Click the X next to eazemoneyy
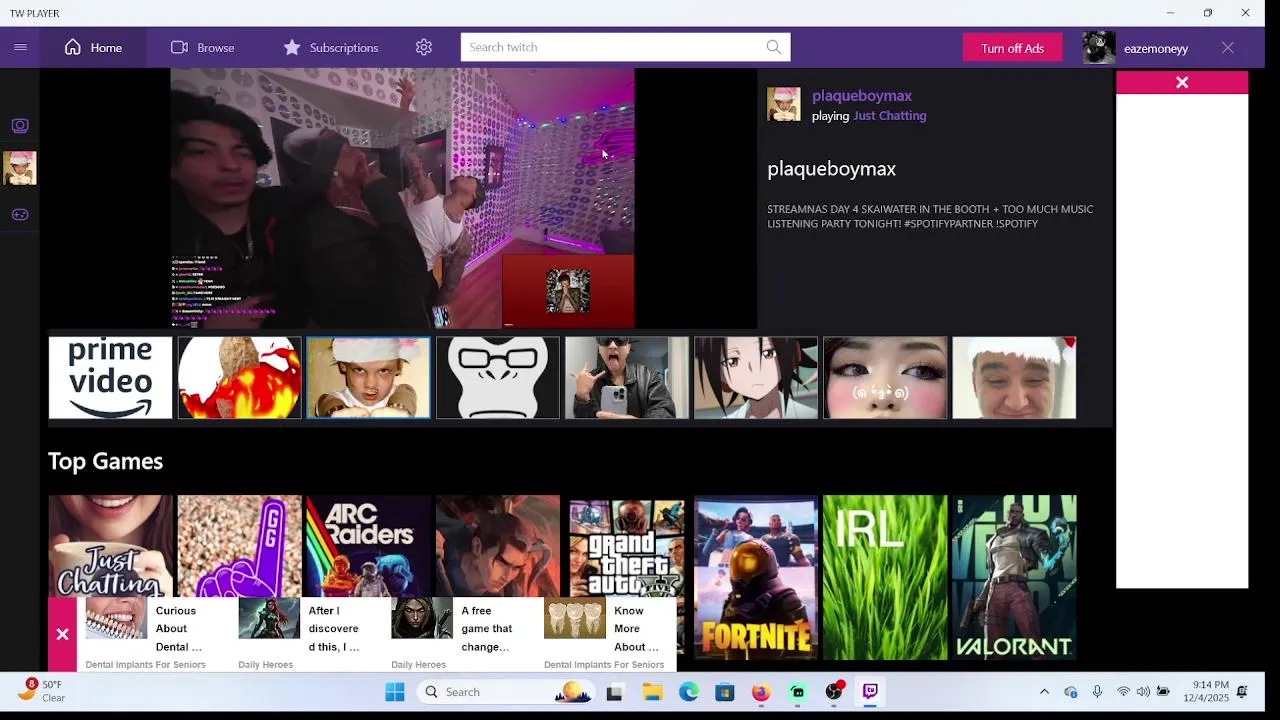Viewport: 1280px width, 720px height. click(x=1228, y=48)
